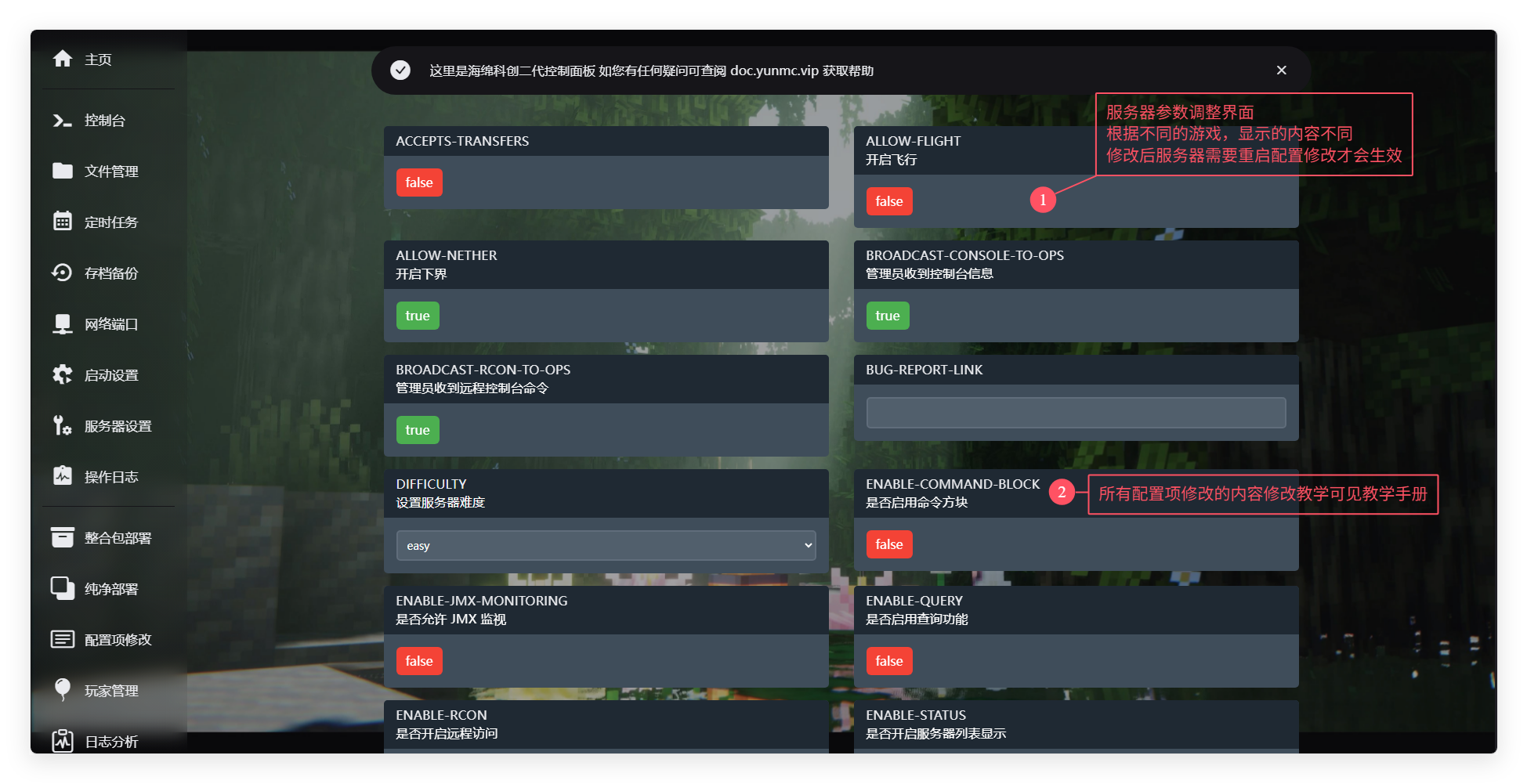Click the player management icon
The image size is (1527, 784).
[x=63, y=690]
